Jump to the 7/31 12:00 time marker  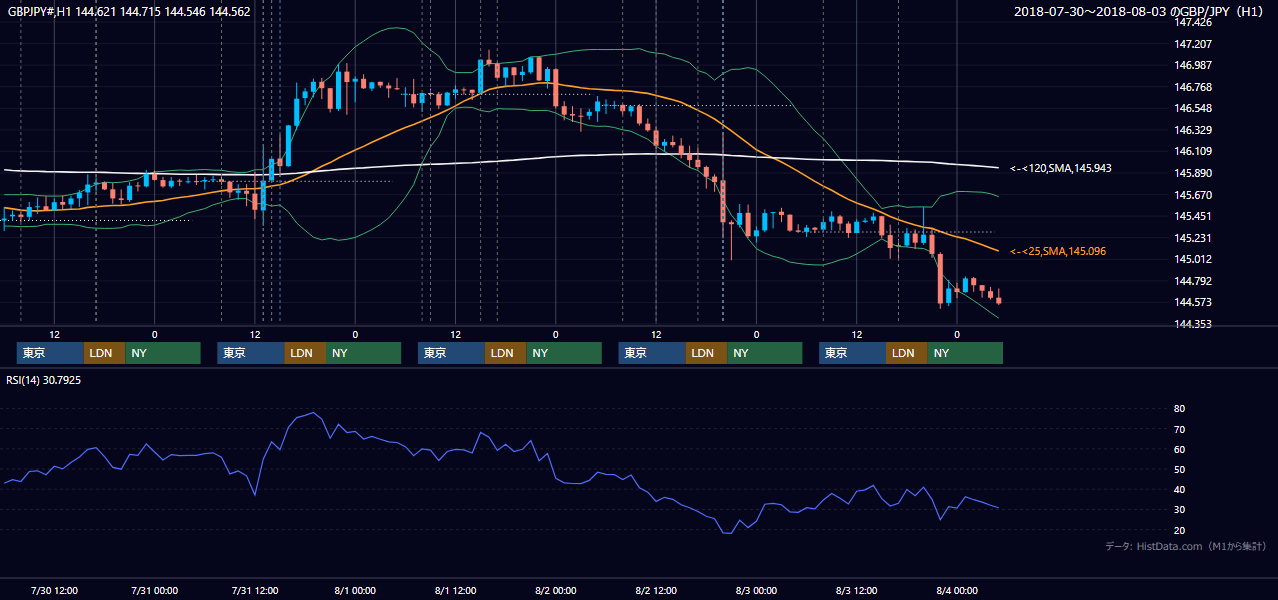click(255, 590)
